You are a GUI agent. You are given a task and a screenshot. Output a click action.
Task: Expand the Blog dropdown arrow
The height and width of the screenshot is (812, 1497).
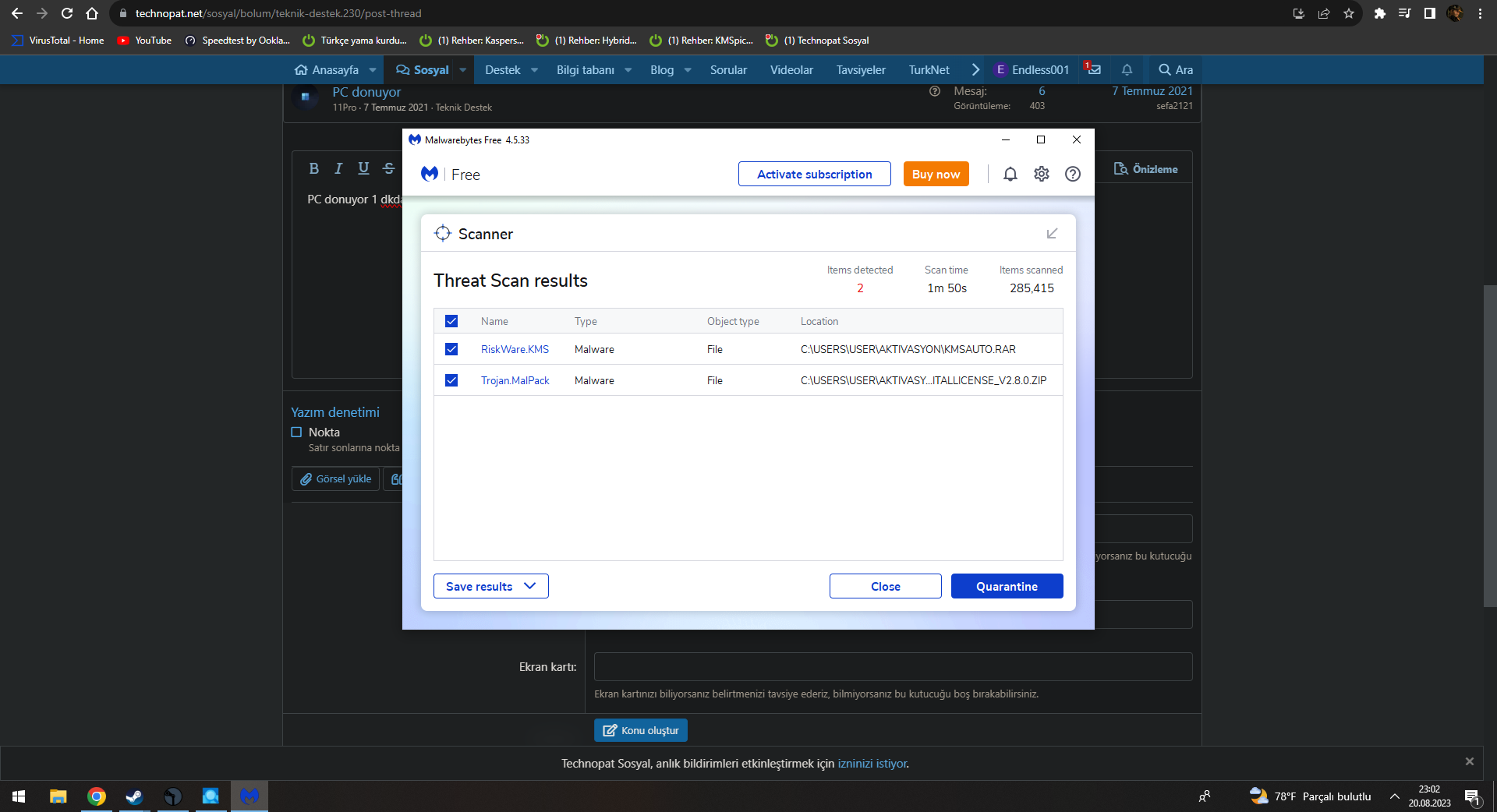tap(688, 70)
